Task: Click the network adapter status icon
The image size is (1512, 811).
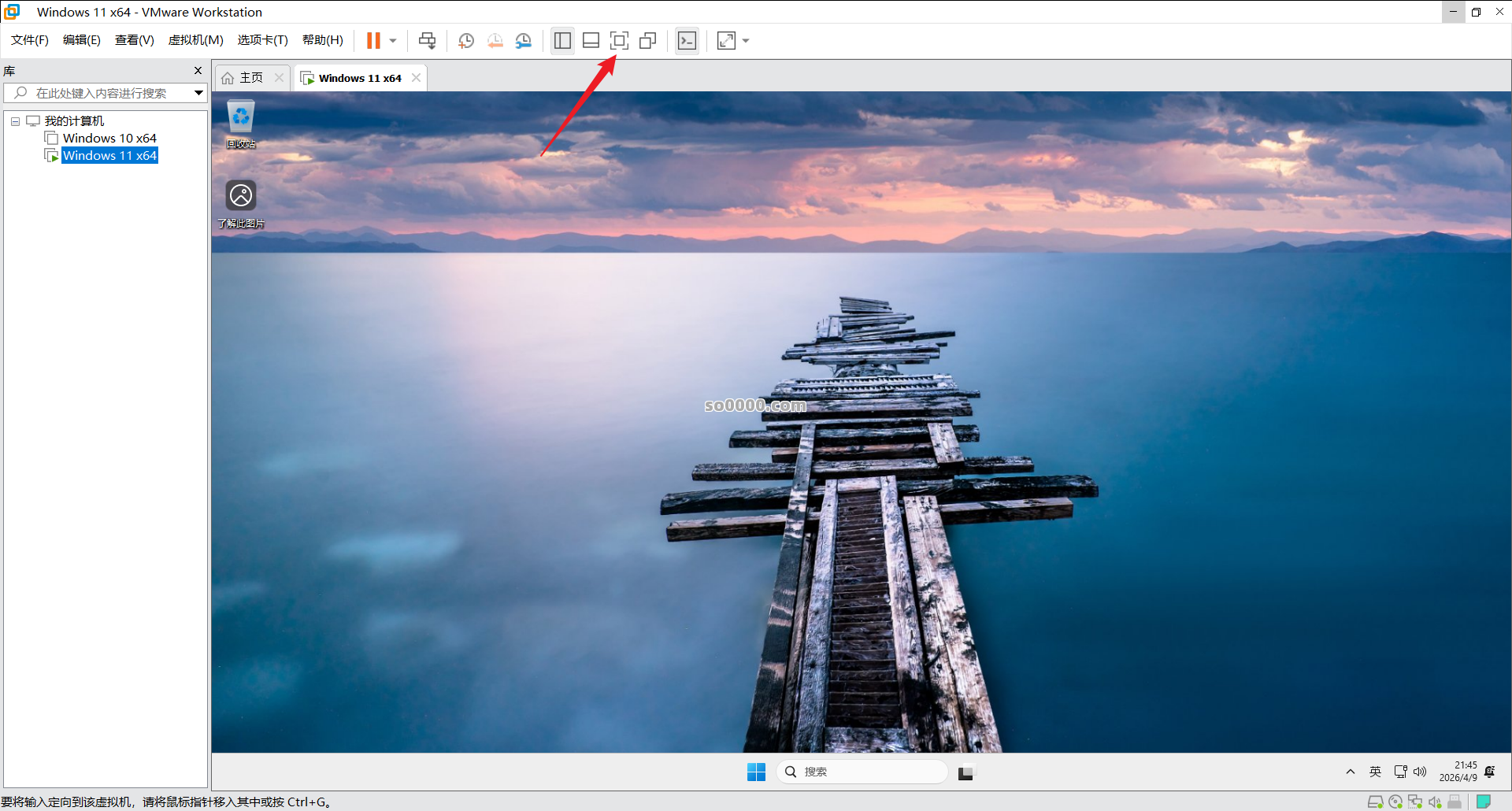Action: pos(1415,802)
